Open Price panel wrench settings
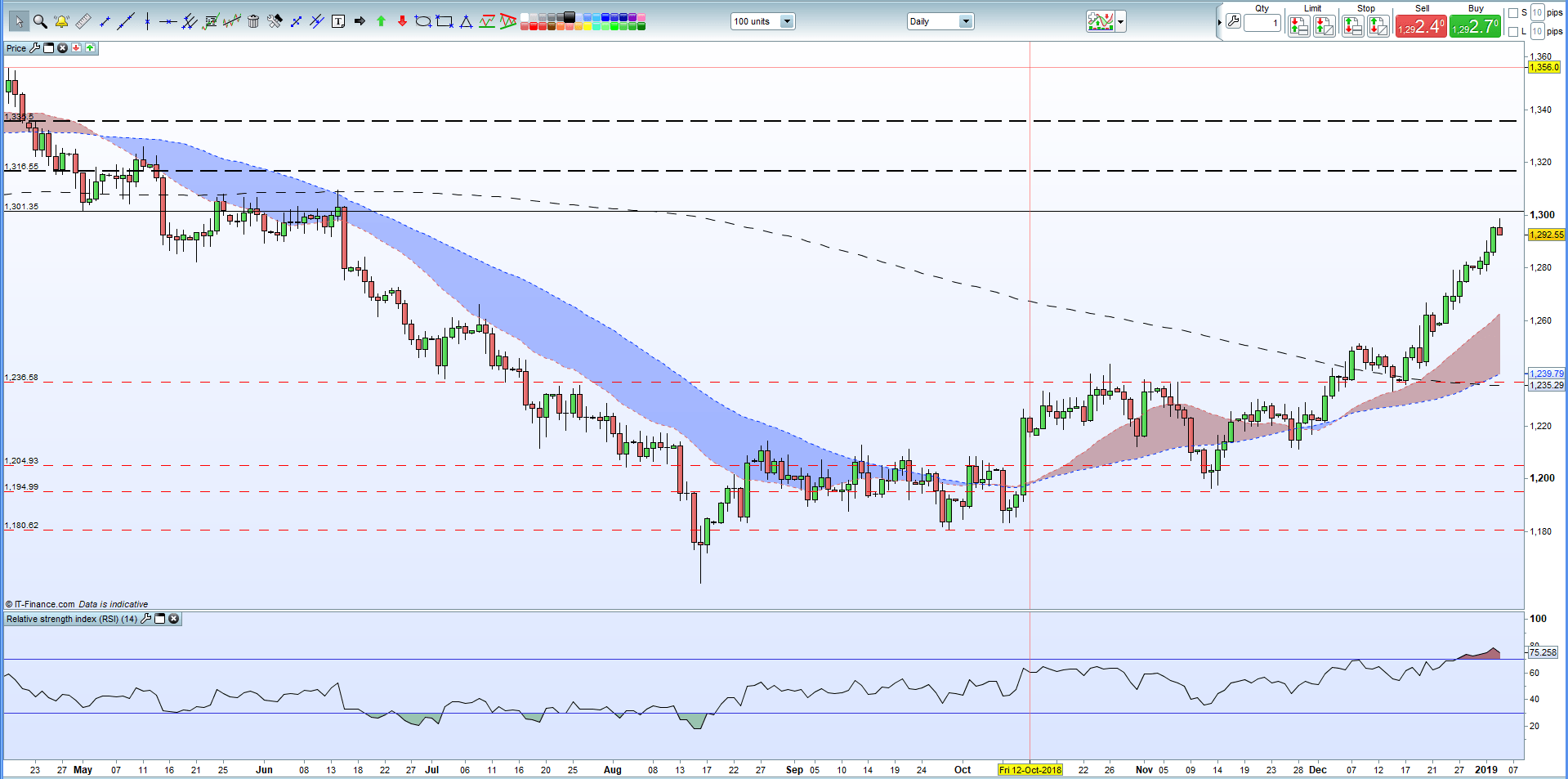The image size is (1568, 779). click(34, 48)
